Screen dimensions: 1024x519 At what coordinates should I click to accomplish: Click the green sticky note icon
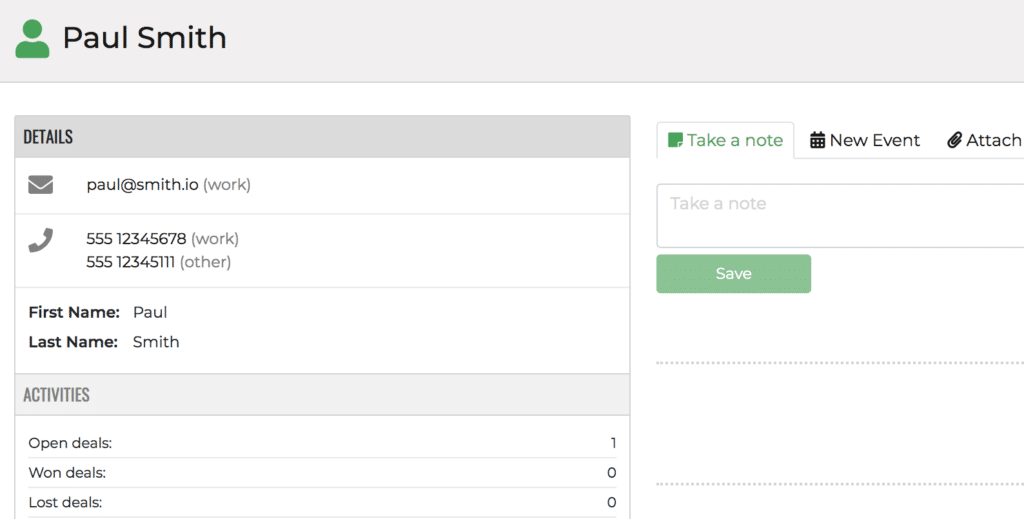tap(676, 140)
